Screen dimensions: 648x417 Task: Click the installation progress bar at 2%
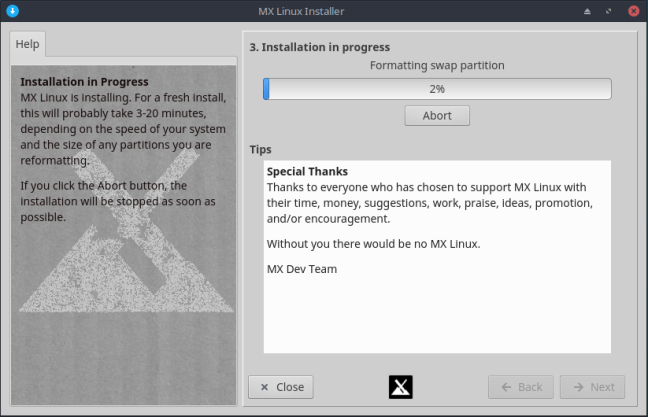pos(437,89)
